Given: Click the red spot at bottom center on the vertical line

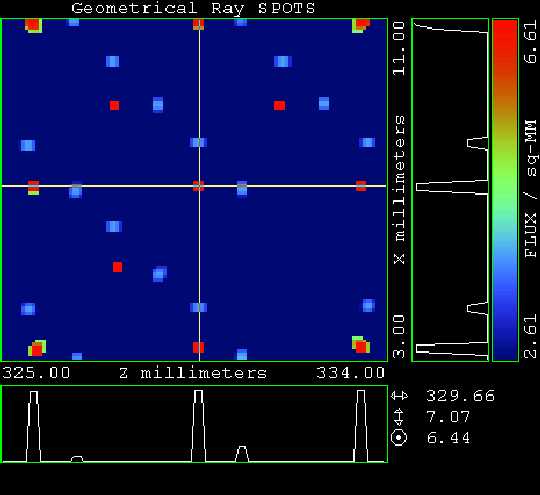Looking at the screenshot, I should pyautogui.click(x=198, y=347).
